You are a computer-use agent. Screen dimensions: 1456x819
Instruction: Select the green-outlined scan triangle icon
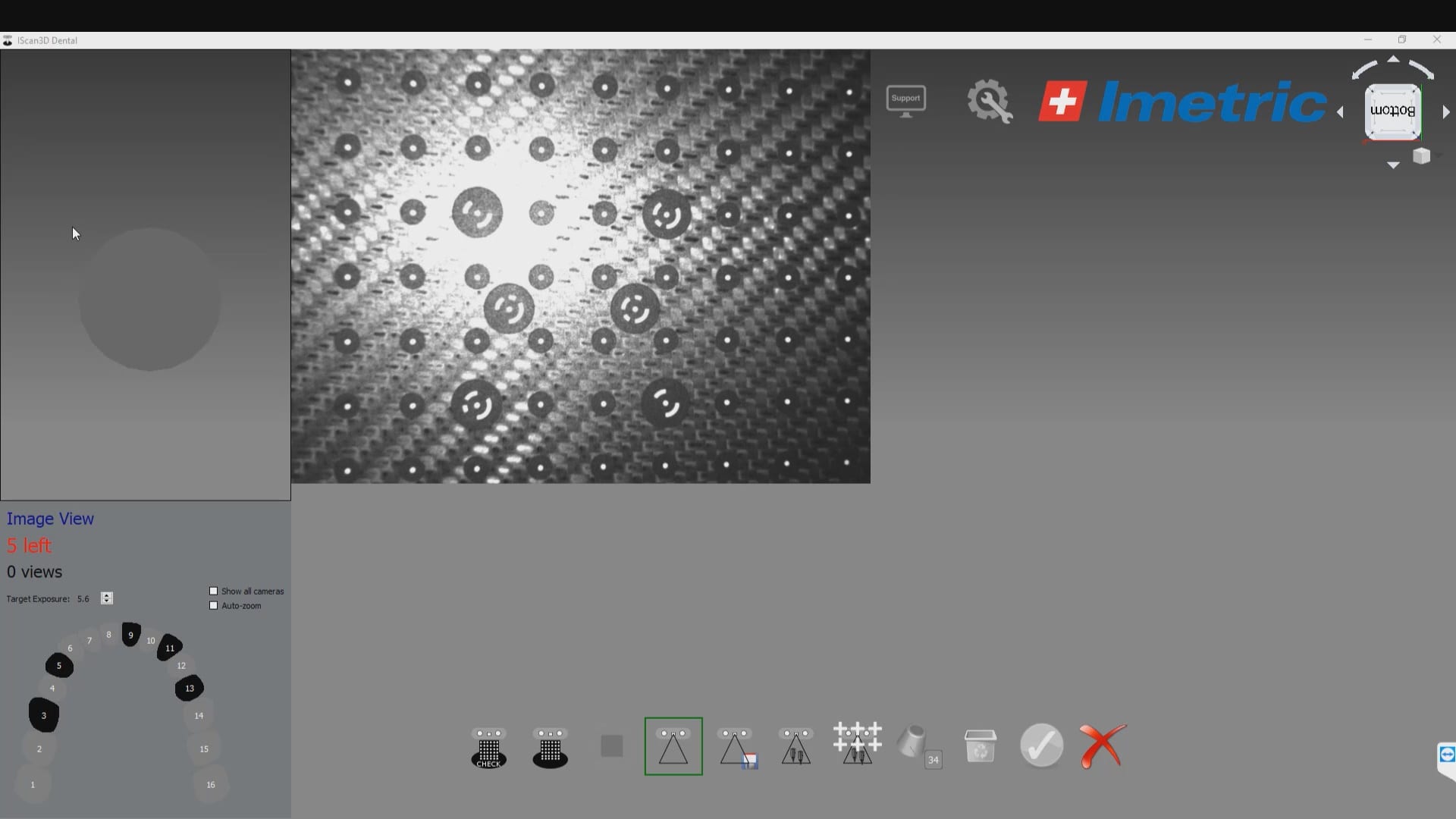pyautogui.click(x=673, y=746)
